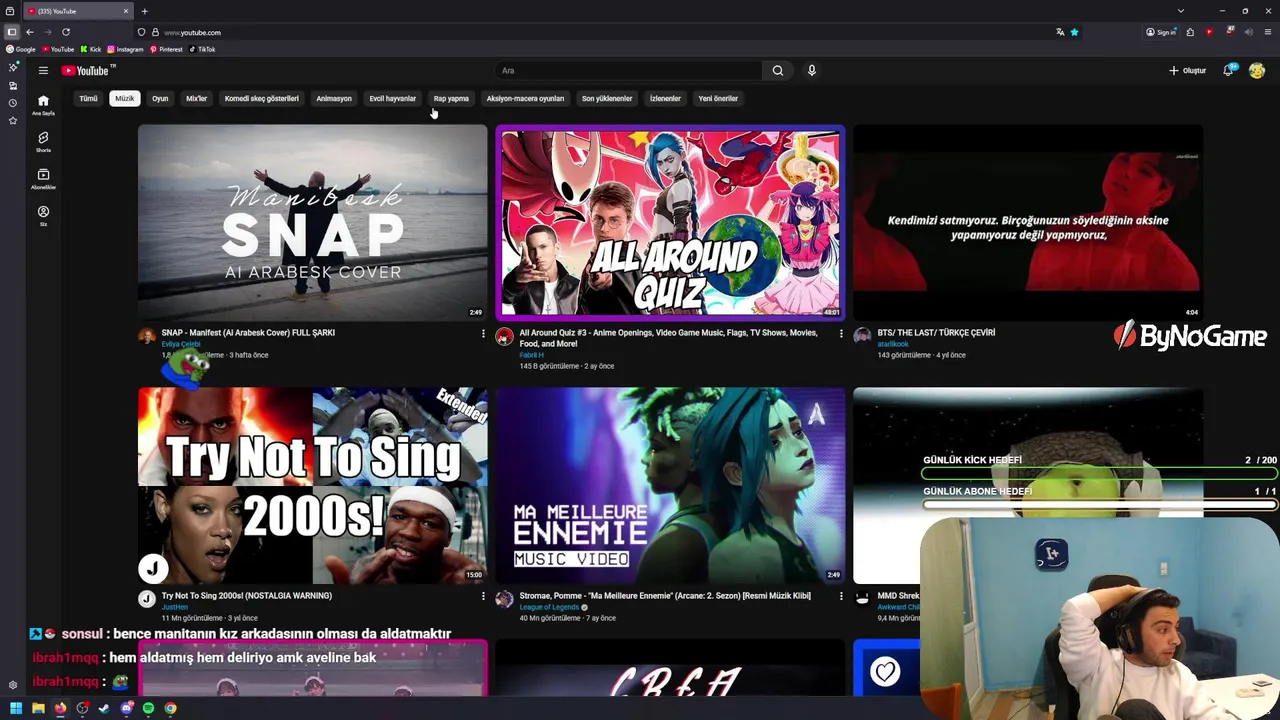Select the Evcil hayvanlar chip

coord(393,98)
